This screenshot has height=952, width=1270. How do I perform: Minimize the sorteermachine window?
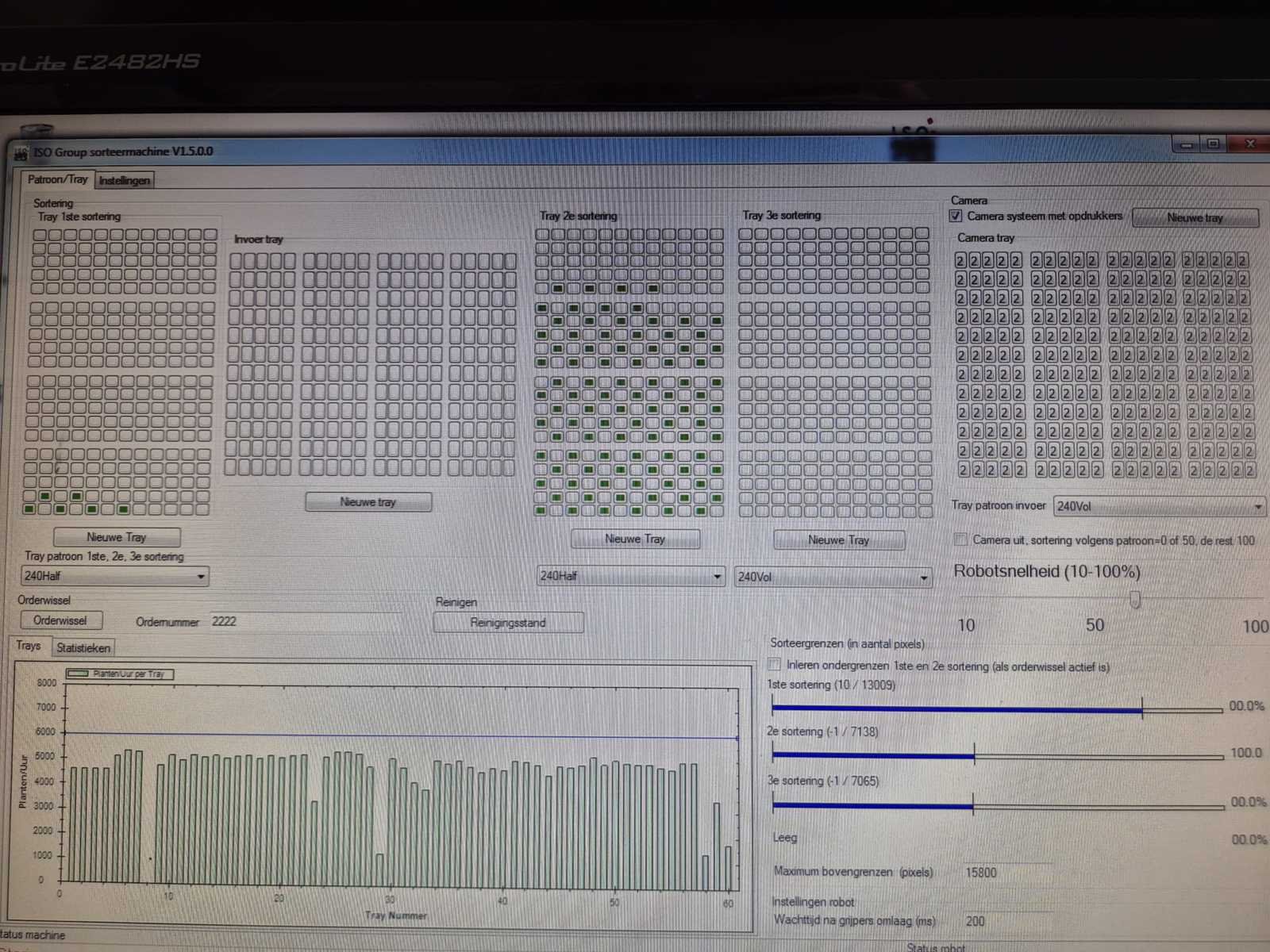[x=1187, y=144]
